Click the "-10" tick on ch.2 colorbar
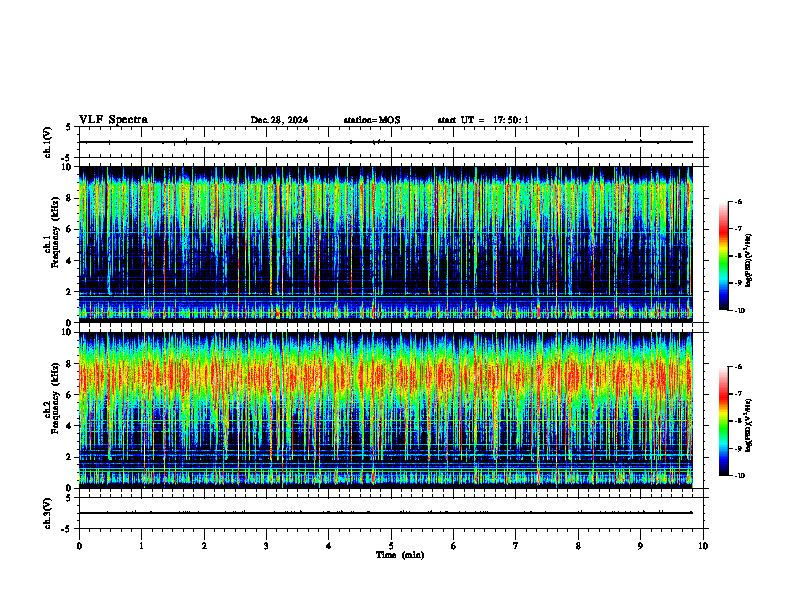Screen dimensions: 792x612 tap(739, 476)
